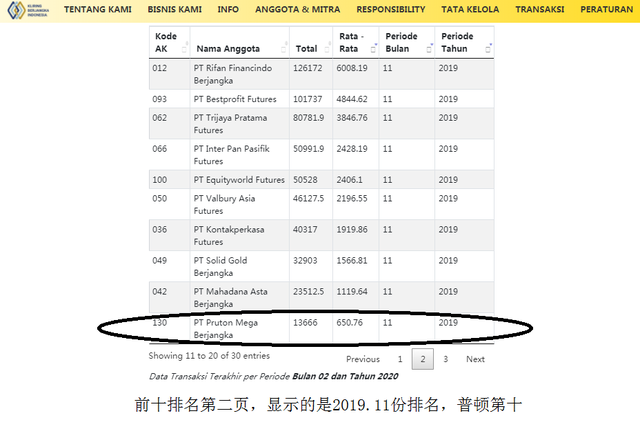Open the TENTANG KAMI menu
640x429 pixels.
coord(98,9)
